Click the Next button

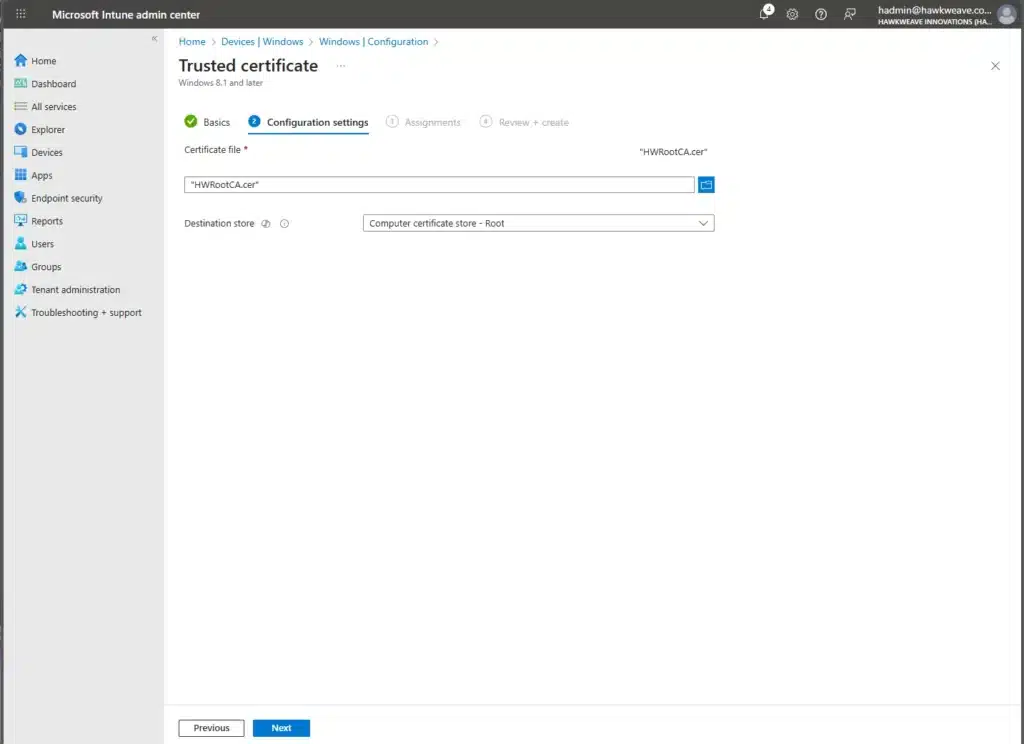tap(281, 728)
